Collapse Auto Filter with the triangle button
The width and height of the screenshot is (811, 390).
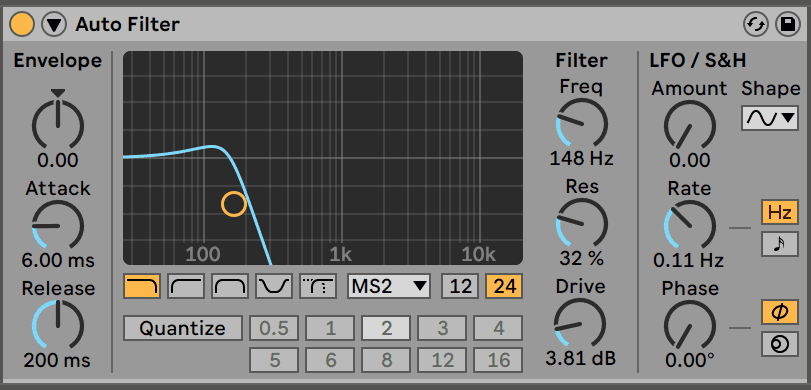(x=54, y=24)
